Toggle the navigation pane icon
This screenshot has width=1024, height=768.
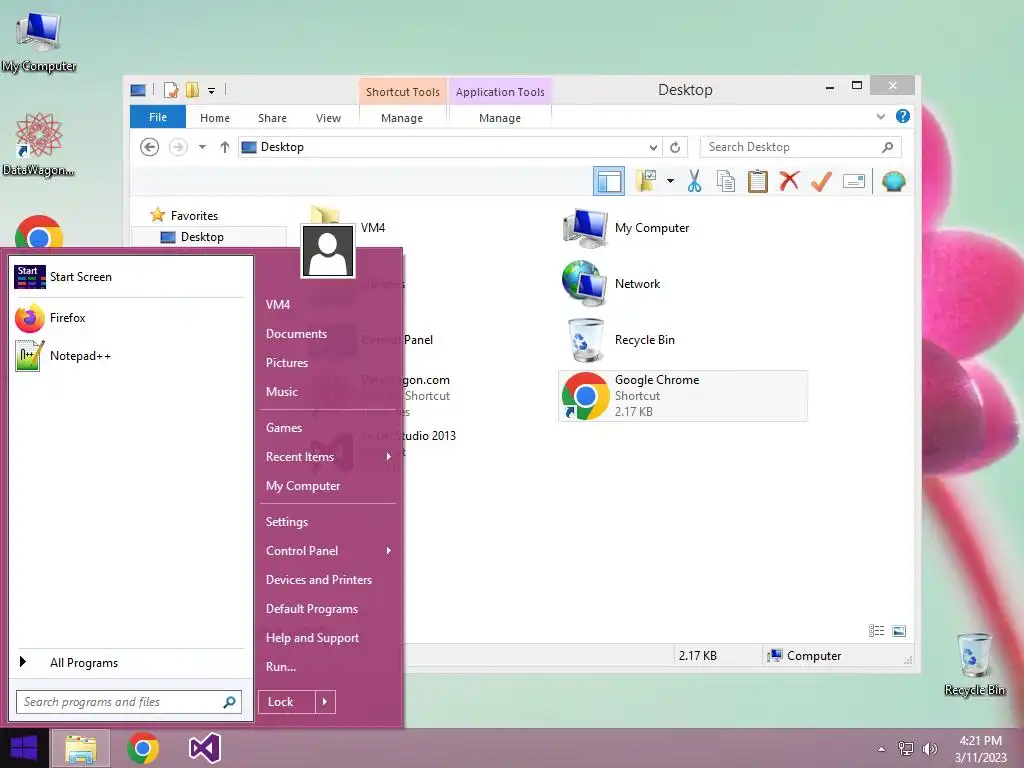pos(609,181)
